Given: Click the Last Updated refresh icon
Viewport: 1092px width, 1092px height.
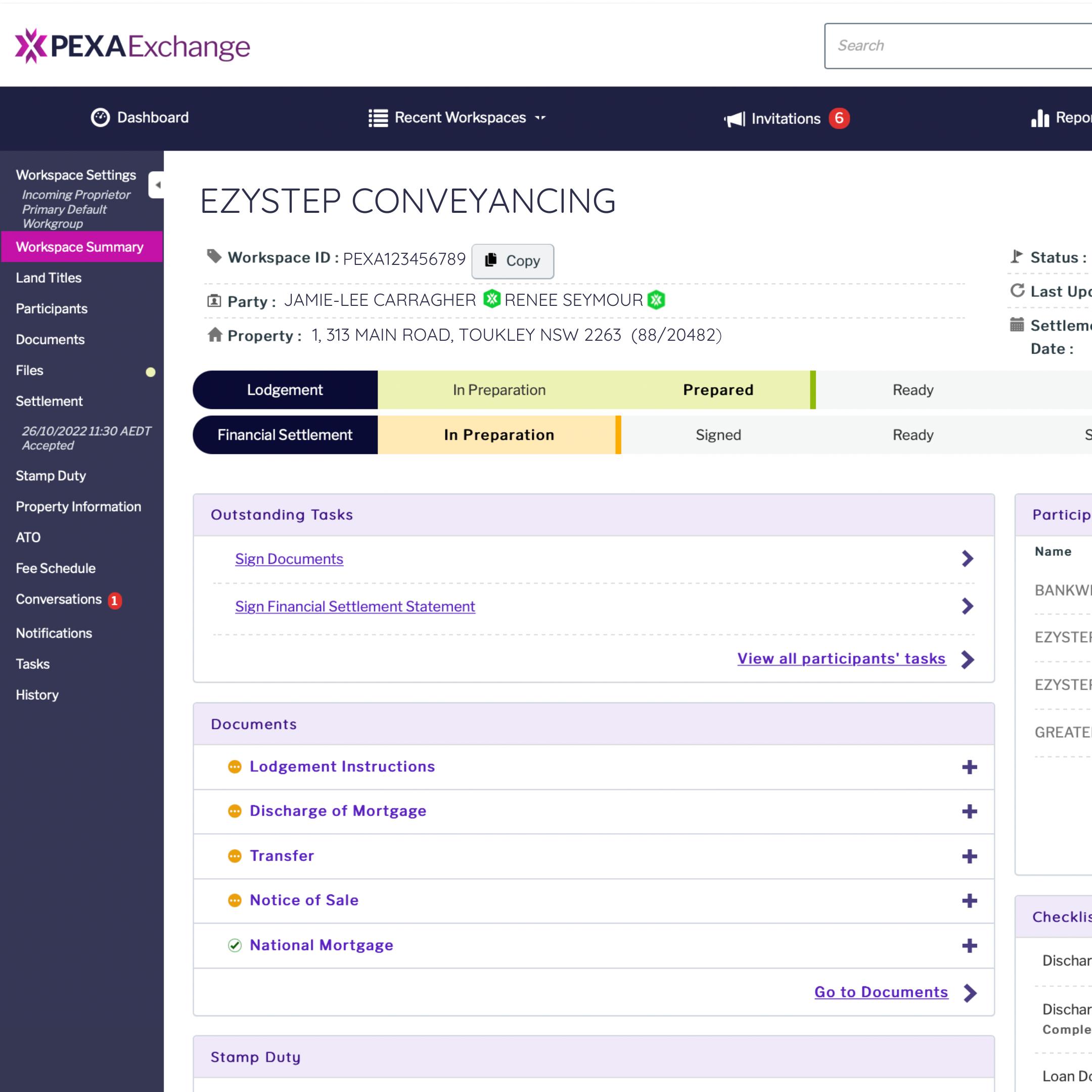Looking at the screenshot, I should point(1017,291).
